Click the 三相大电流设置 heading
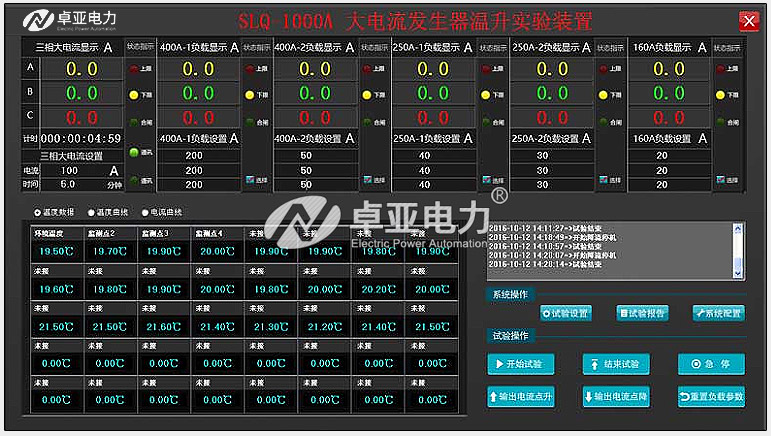 (x=71, y=156)
